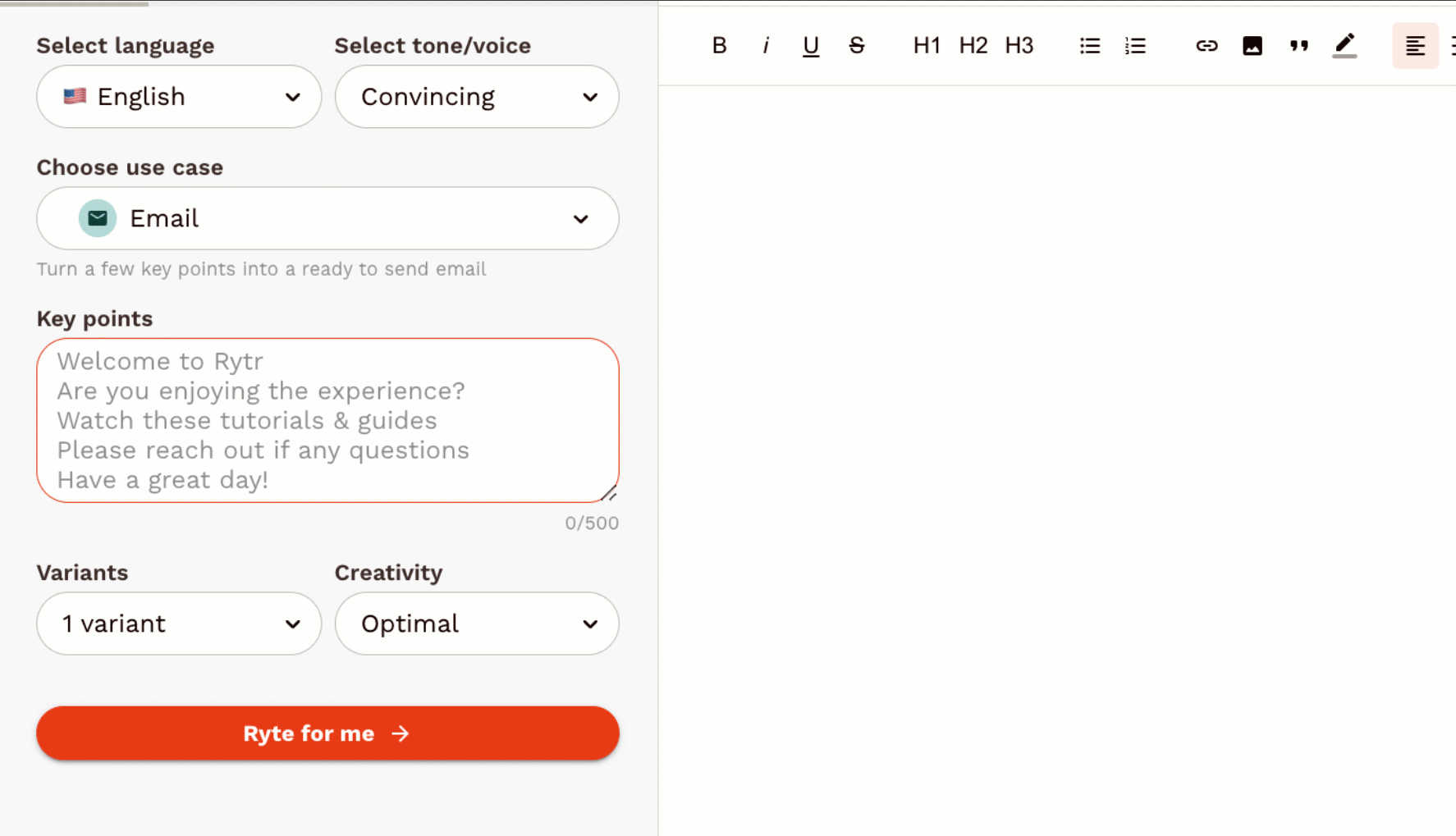Select the highlight pen tool
The height and width of the screenshot is (836, 1456).
click(1344, 46)
